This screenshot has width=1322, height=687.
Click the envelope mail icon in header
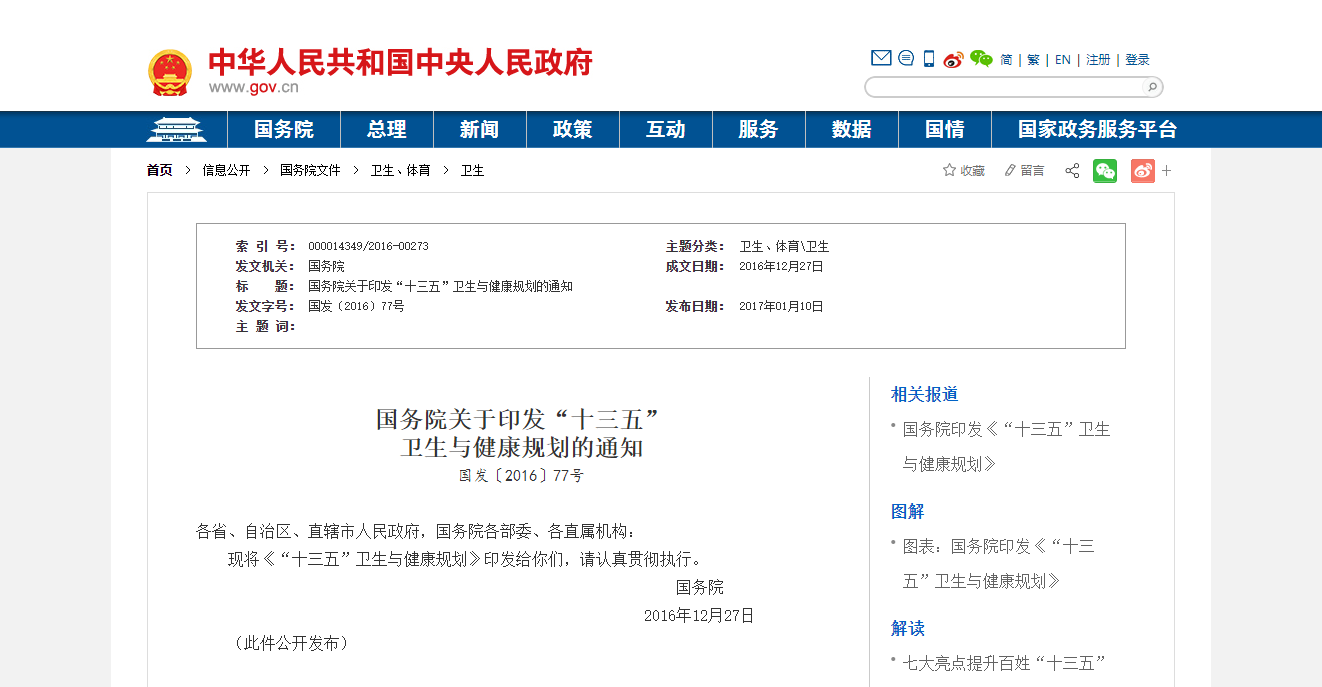pyautogui.click(x=881, y=58)
